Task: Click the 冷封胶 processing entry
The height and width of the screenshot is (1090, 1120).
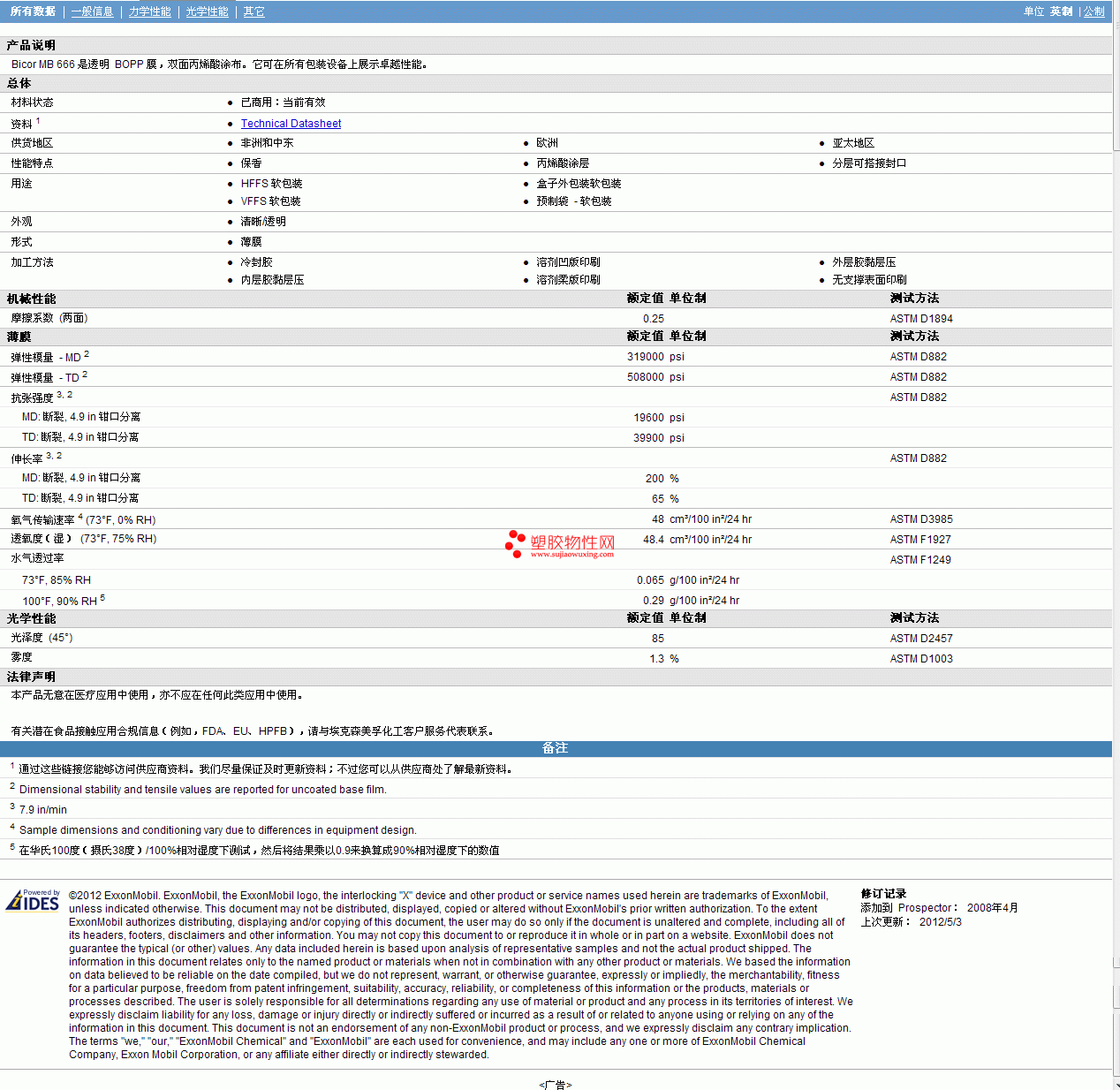Action: [256, 262]
